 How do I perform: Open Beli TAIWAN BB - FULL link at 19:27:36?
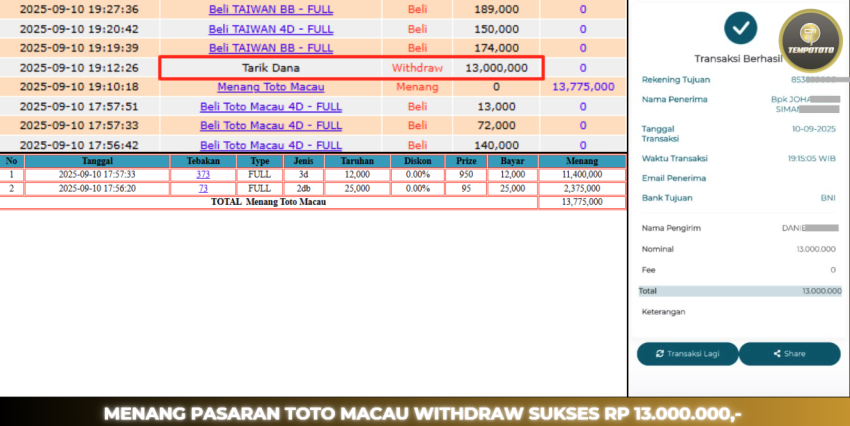click(x=271, y=9)
